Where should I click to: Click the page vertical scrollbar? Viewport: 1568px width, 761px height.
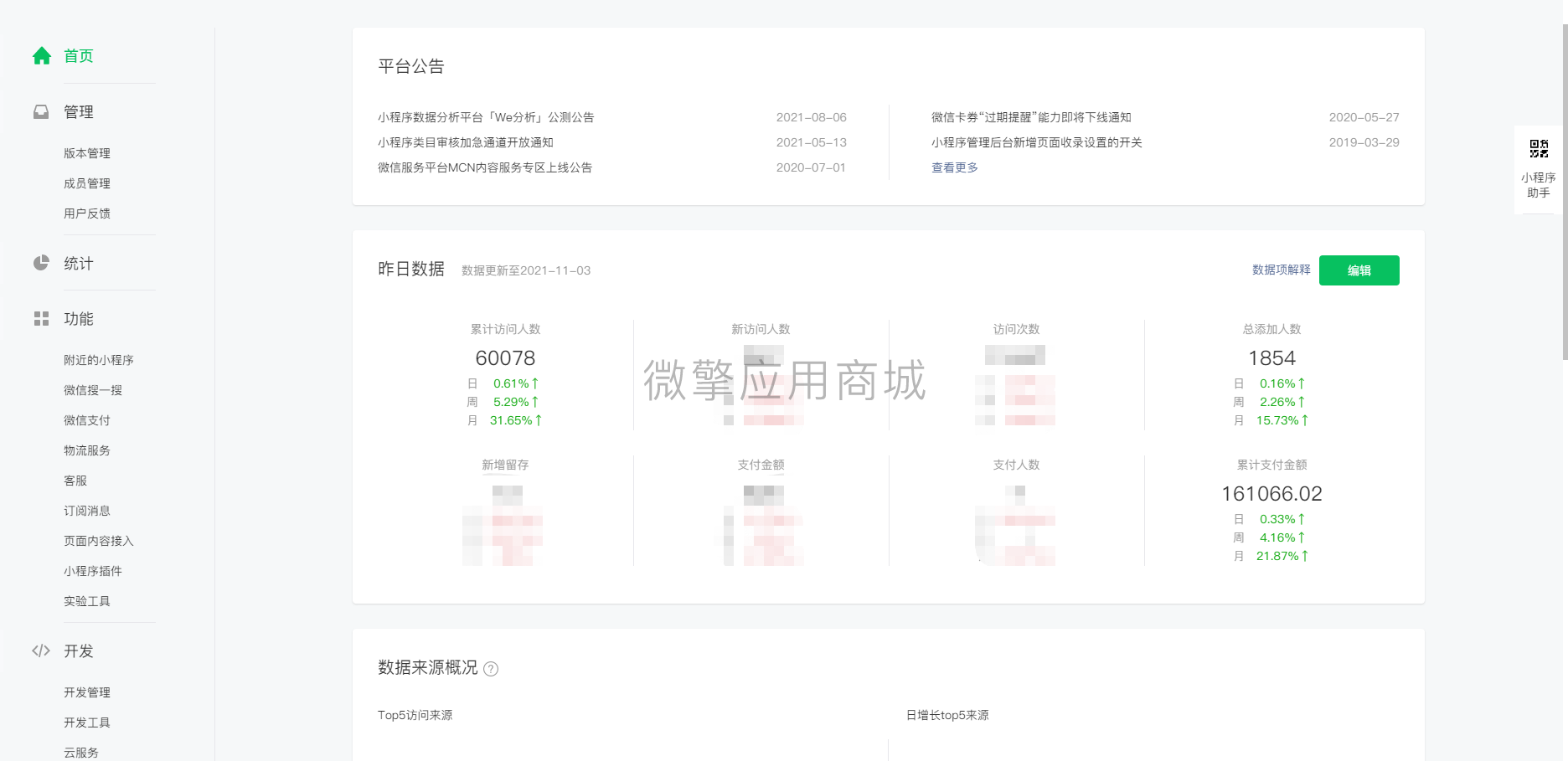tap(1565, 193)
